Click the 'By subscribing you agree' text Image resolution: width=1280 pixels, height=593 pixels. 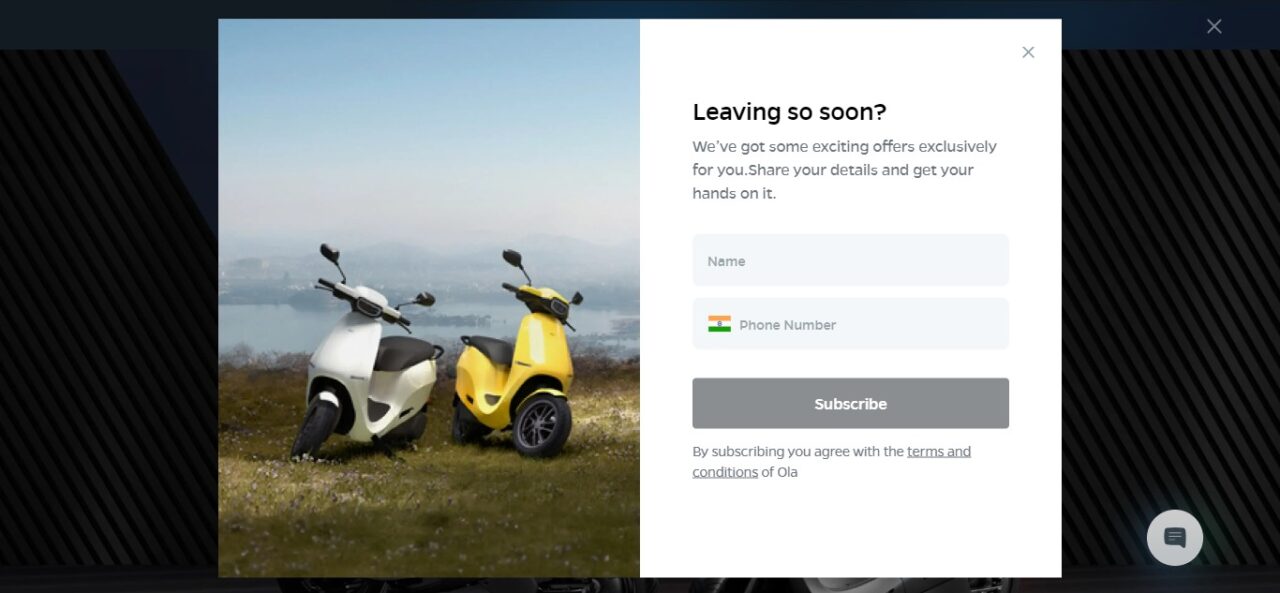pyautogui.click(x=798, y=451)
